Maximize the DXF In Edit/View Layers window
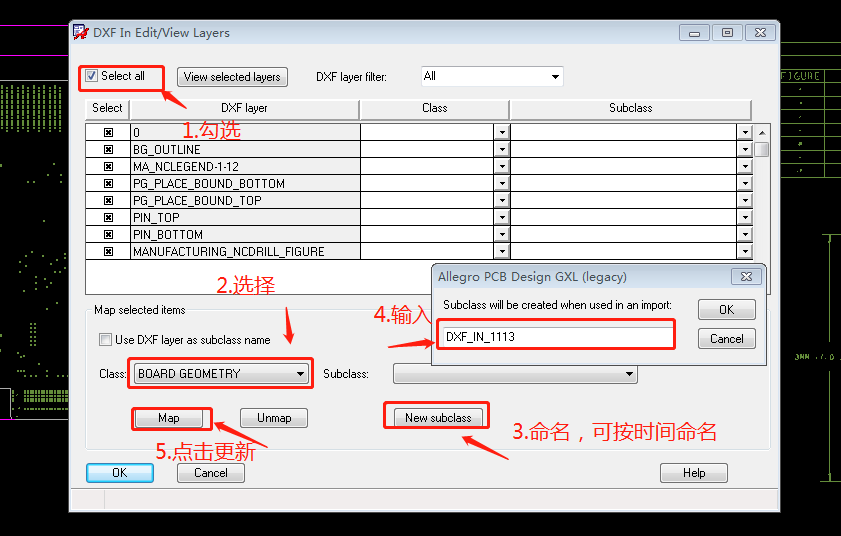 (x=727, y=33)
